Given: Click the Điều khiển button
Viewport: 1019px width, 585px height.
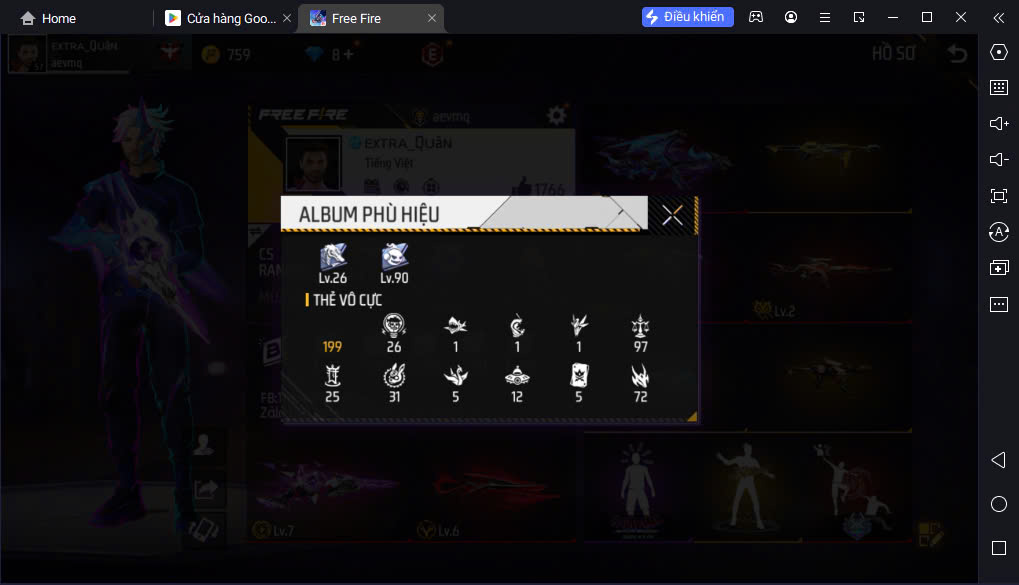Looking at the screenshot, I should click(x=688, y=17).
